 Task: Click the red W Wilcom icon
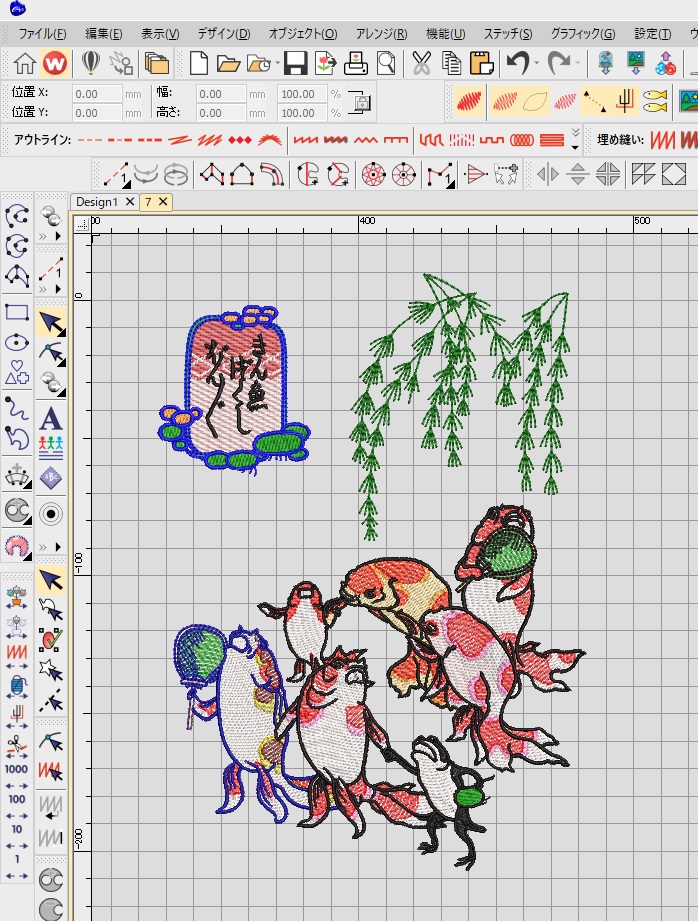55,63
